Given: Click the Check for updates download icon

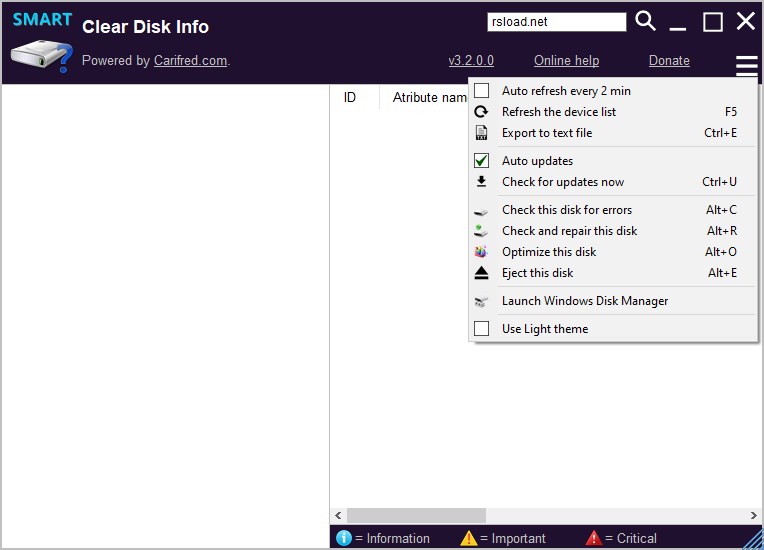Looking at the screenshot, I should click(x=481, y=182).
